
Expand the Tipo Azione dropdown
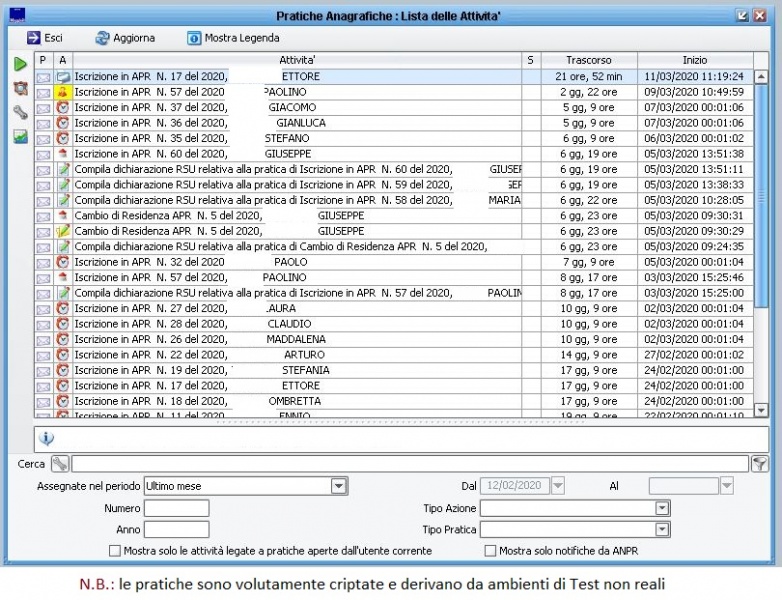point(661,508)
